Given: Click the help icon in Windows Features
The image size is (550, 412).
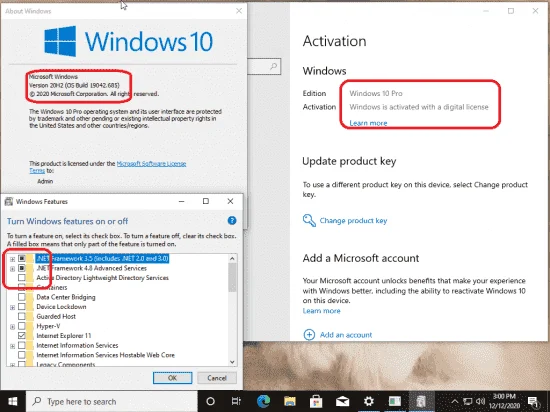Looking at the screenshot, I should (232, 221).
